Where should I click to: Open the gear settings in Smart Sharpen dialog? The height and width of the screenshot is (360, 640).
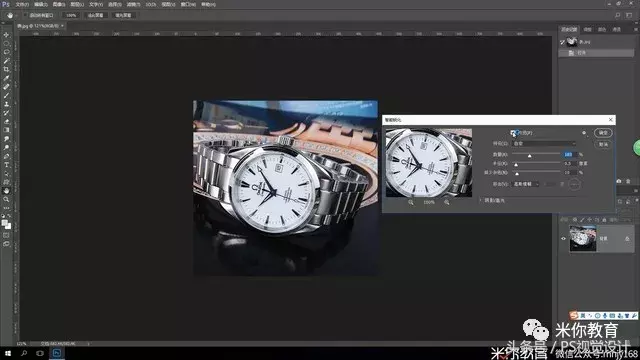[584, 133]
